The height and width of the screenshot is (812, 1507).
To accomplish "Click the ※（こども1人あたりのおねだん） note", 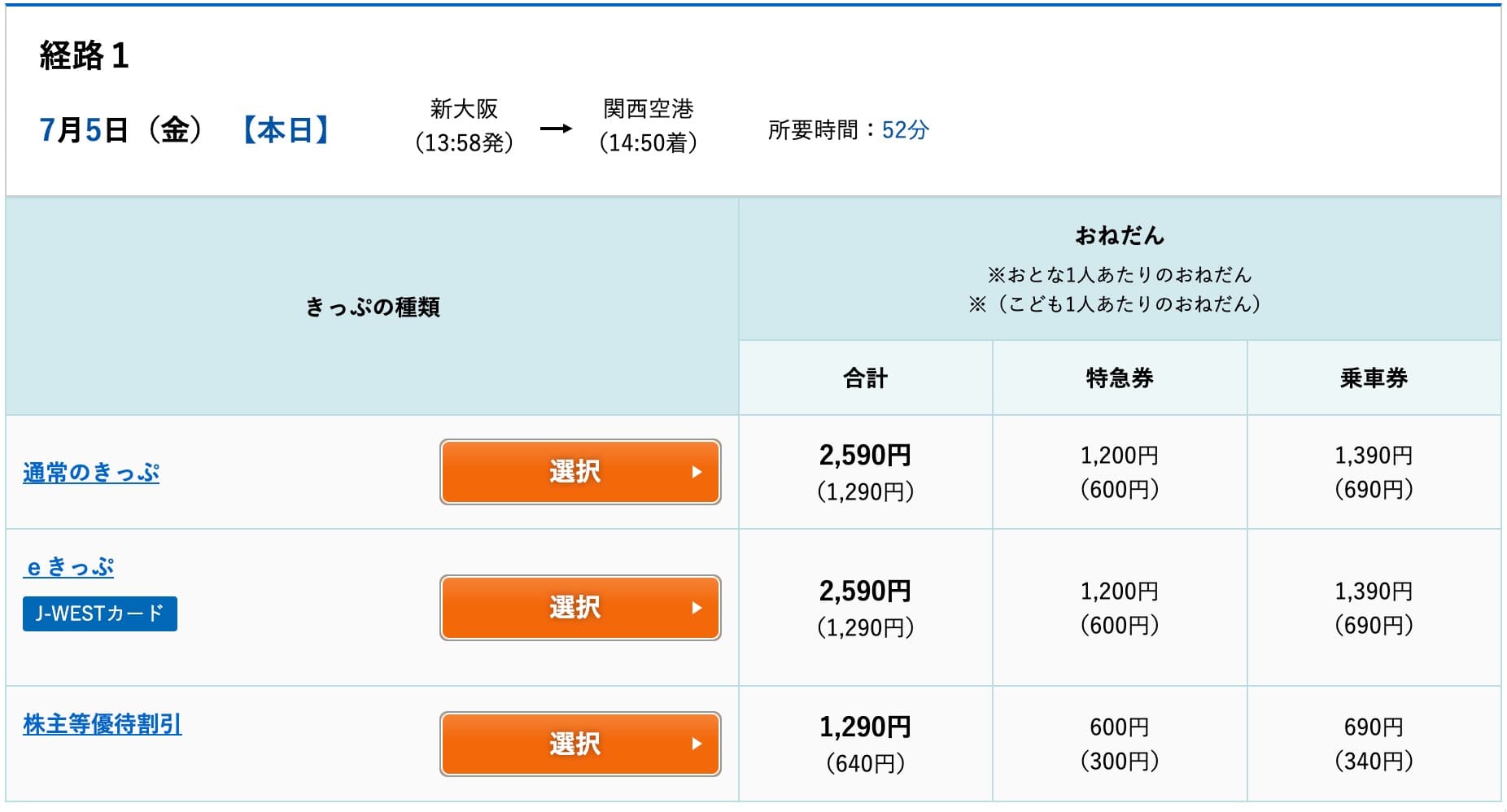I will (1115, 304).
